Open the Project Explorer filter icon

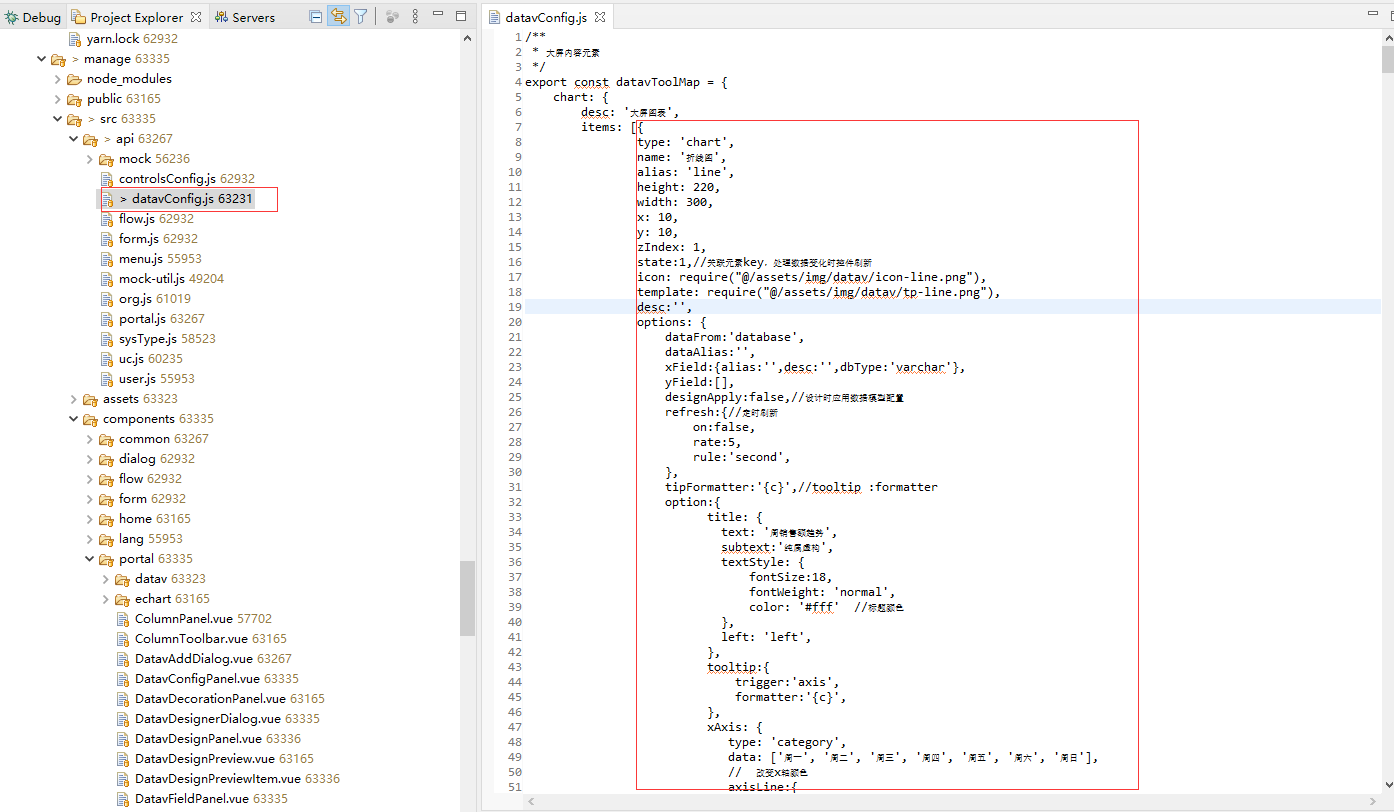click(361, 17)
